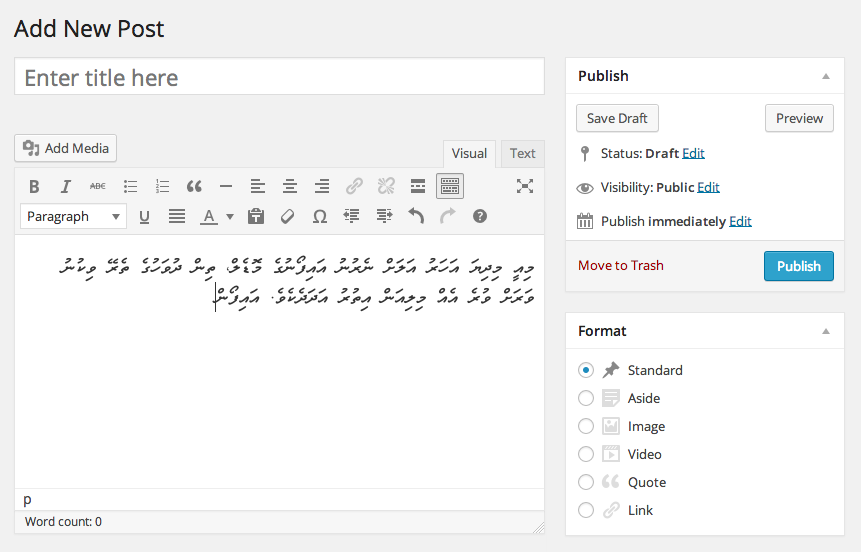Choose the Aside post format
Screen dimensions: 861x552
[x=586, y=398]
